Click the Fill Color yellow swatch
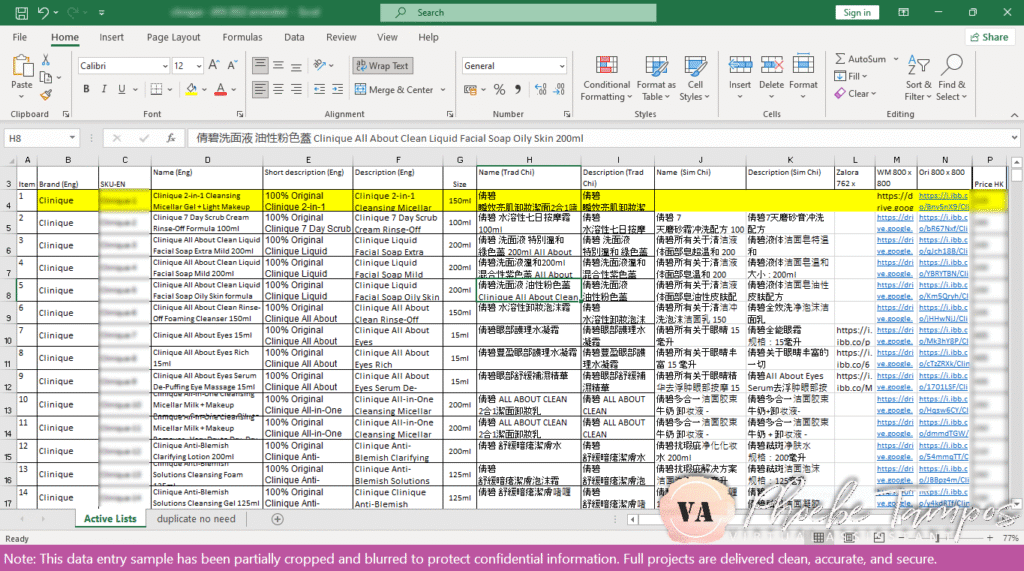The height and width of the screenshot is (571, 1024). coord(191,90)
